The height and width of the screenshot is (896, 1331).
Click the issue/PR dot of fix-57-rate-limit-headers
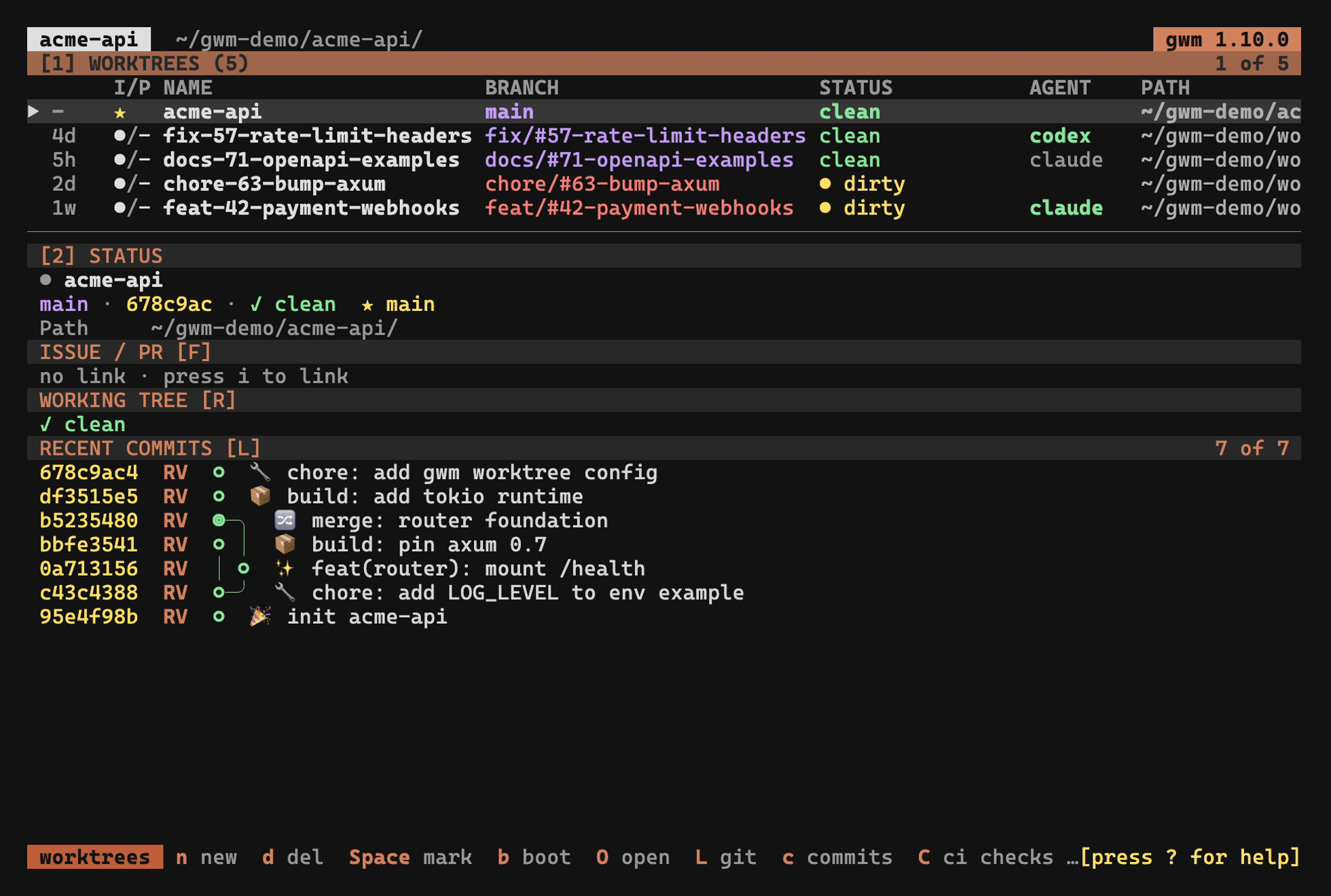pyautogui.click(x=120, y=136)
